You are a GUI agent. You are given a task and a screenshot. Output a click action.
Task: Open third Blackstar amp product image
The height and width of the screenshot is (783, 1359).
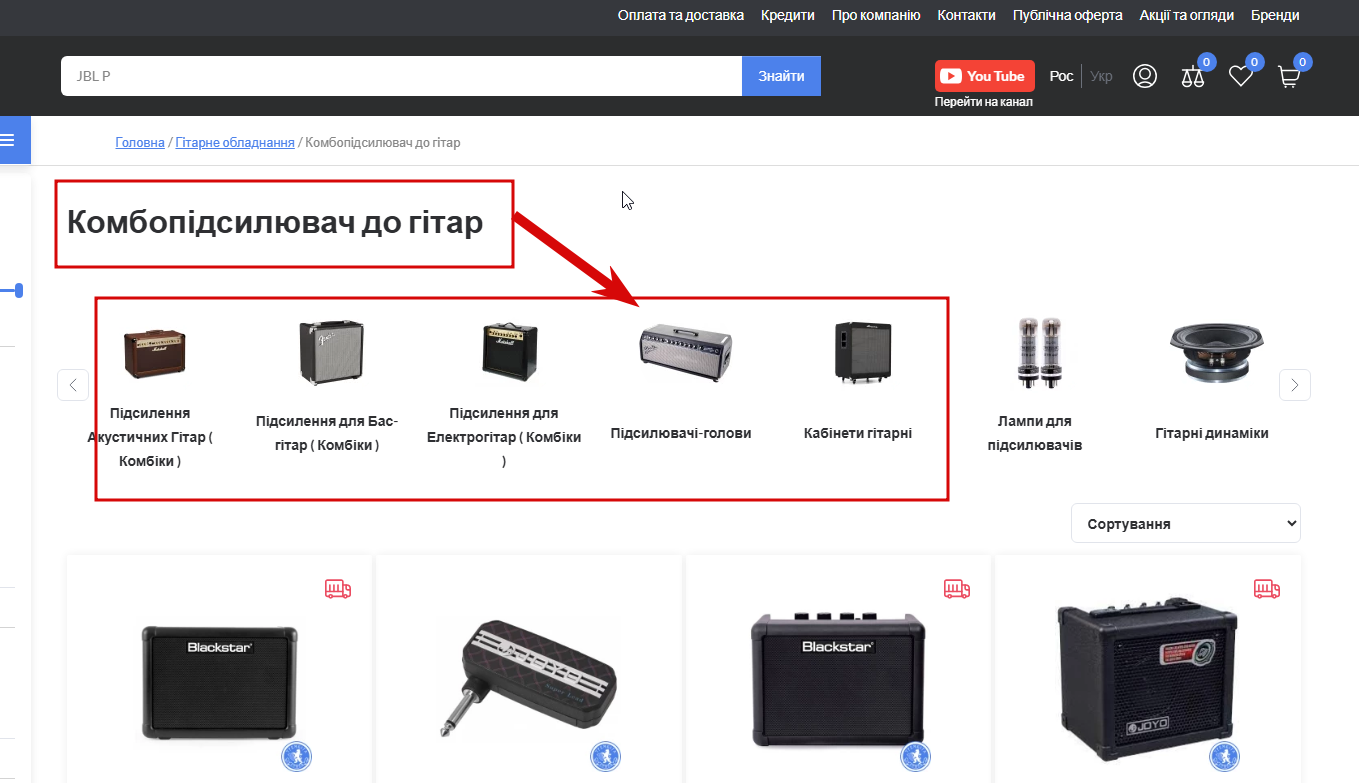[839, 678]
